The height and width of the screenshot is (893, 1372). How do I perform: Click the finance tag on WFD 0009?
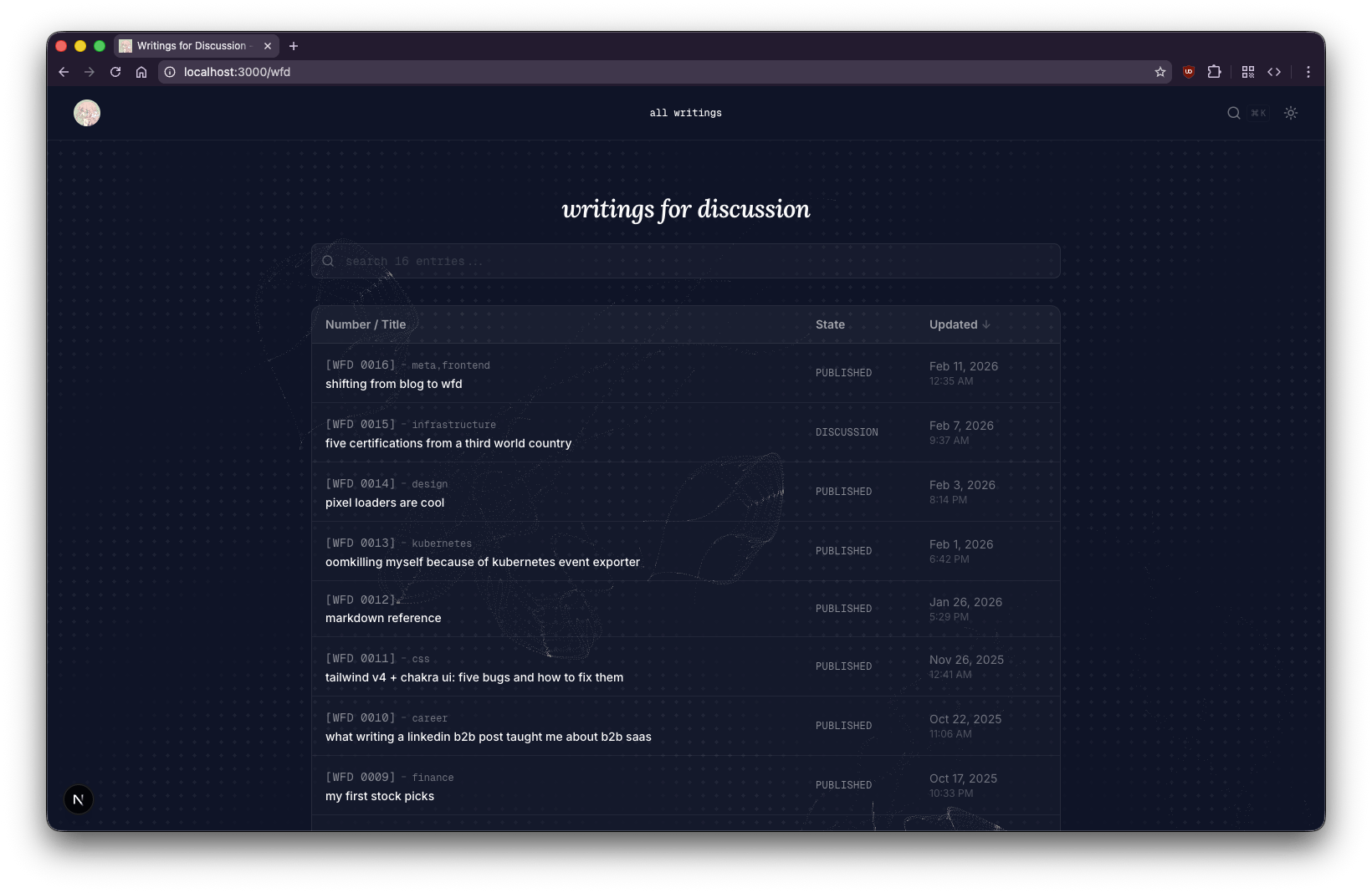433,778
